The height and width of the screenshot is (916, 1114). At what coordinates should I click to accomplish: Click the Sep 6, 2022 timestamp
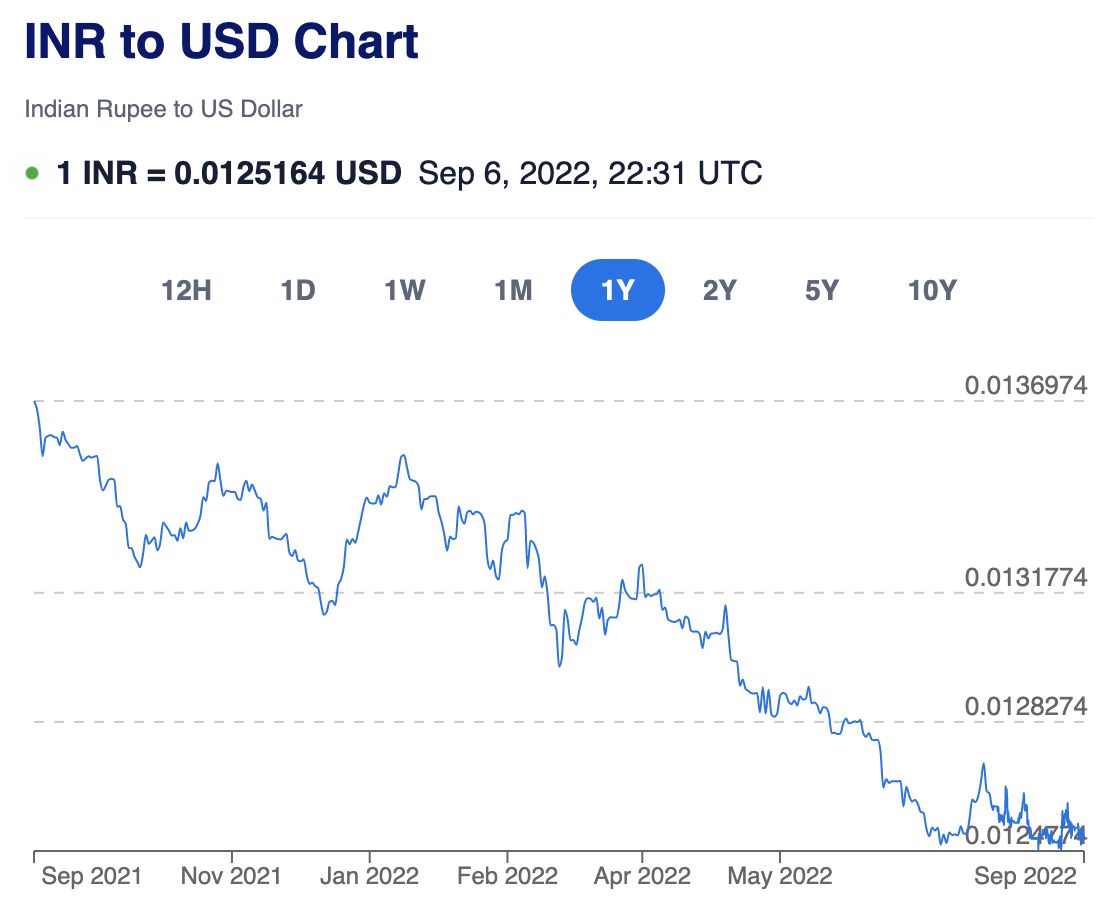[590, 173]
